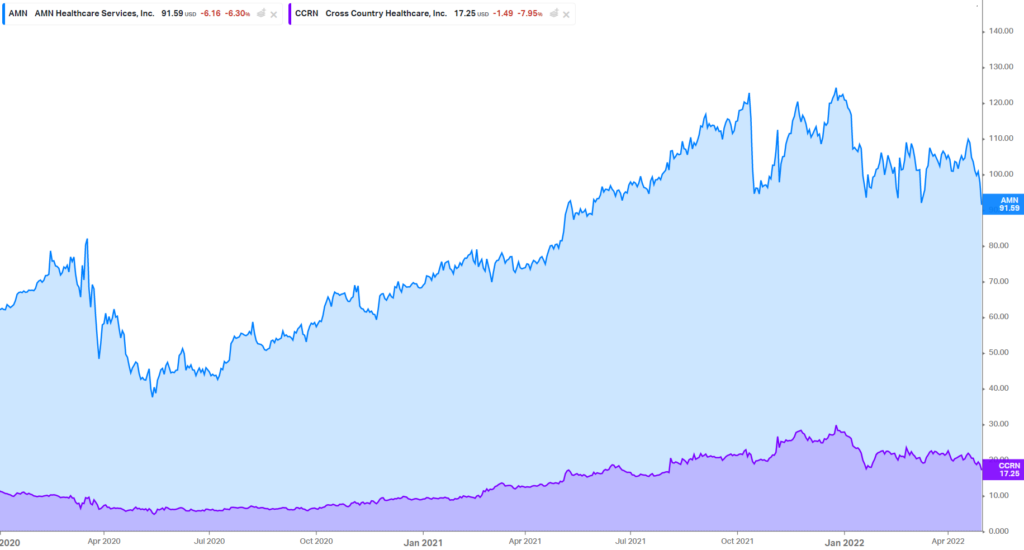Click the blue AMN color bar

tap(3, 14)
